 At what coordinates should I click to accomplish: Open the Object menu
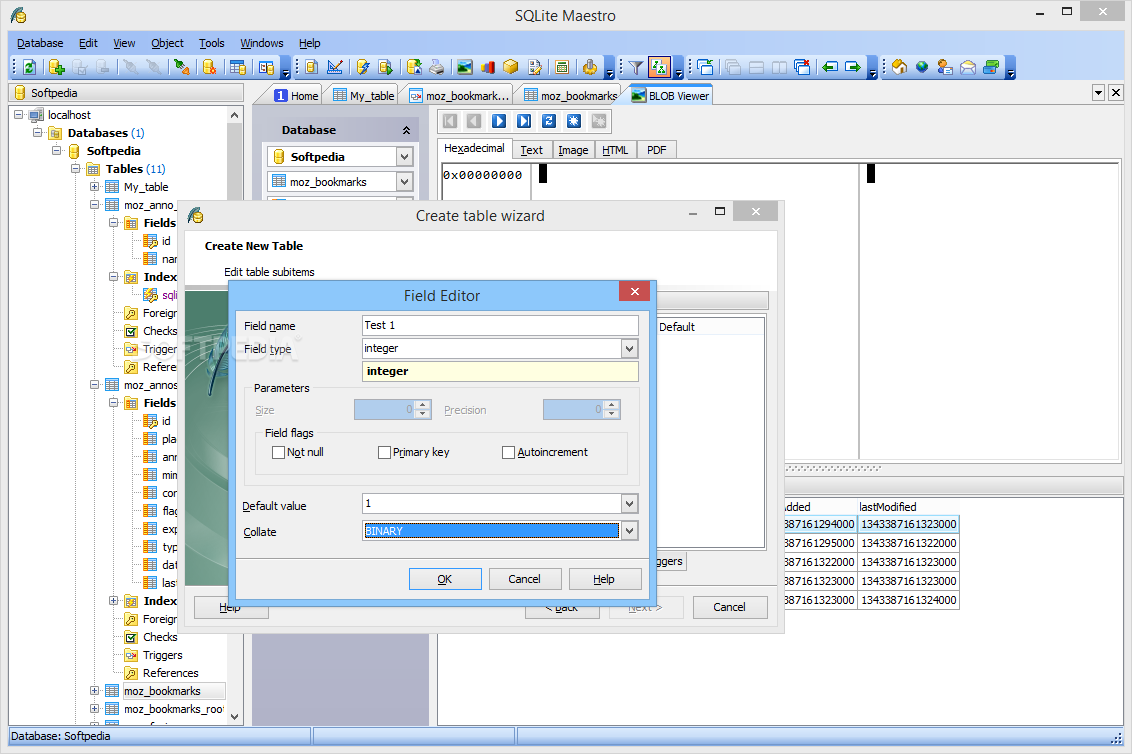click(167, 43)
